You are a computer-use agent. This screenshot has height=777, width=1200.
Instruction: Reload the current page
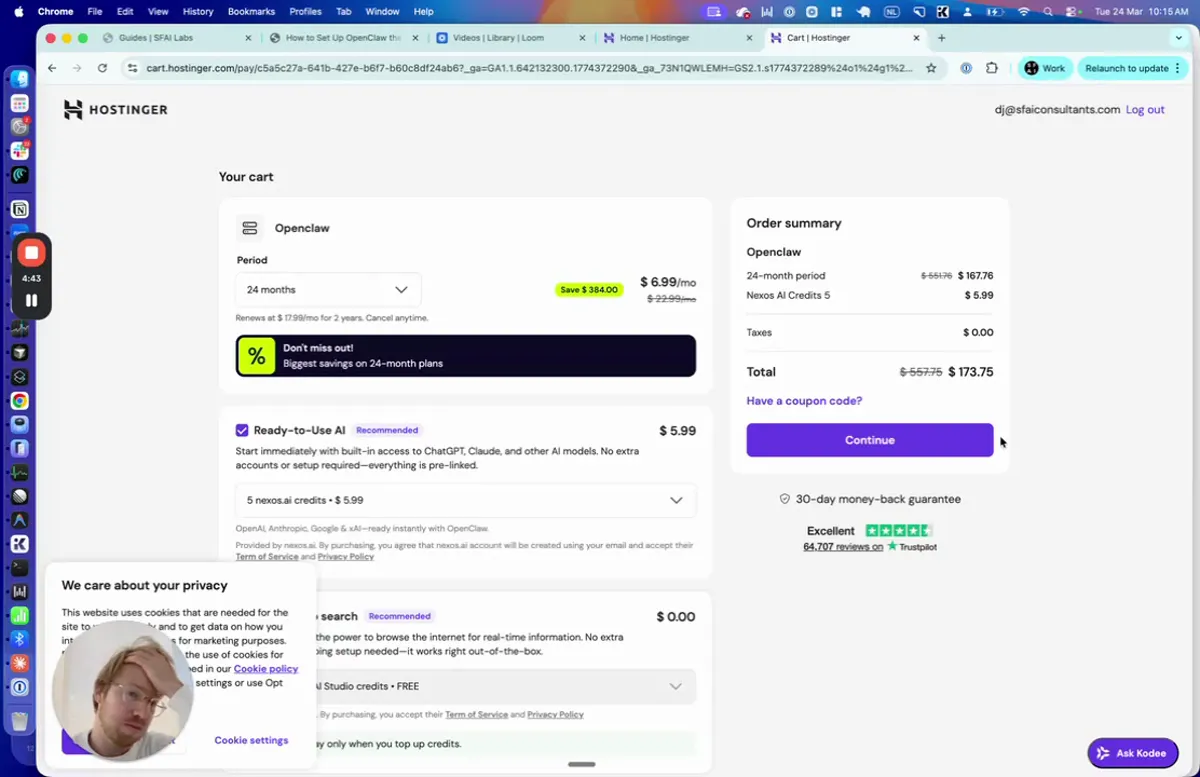pyautogui.click(x=103, y=68)
